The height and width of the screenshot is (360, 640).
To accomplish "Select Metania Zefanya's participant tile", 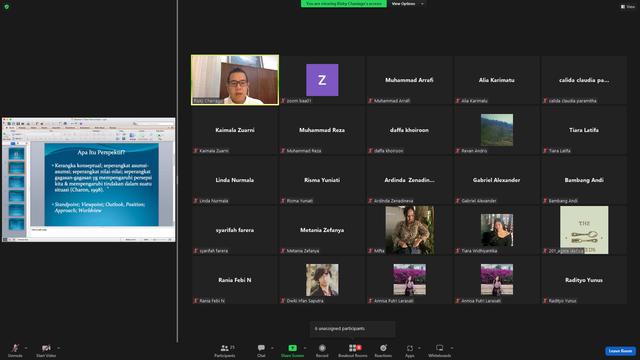I will (322, 230).
